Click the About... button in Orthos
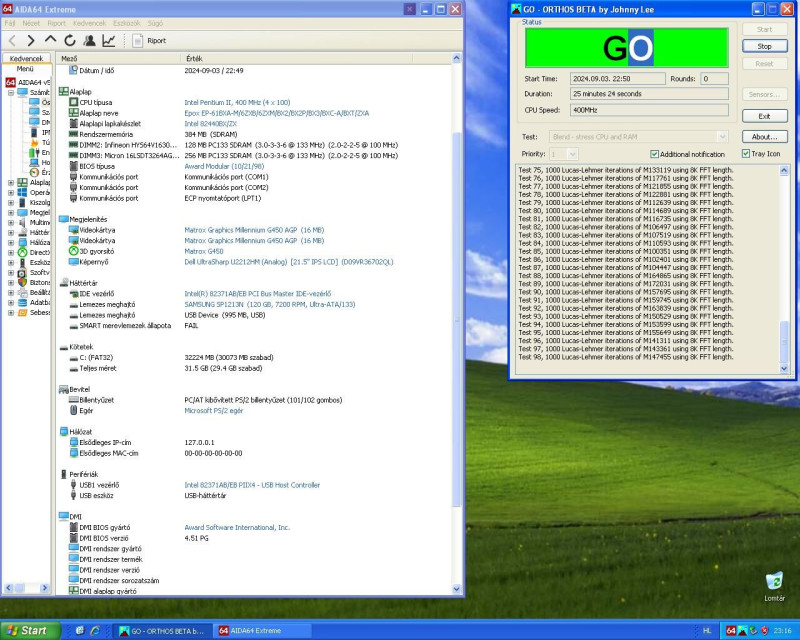800x640 pixels. coord(764,136)
